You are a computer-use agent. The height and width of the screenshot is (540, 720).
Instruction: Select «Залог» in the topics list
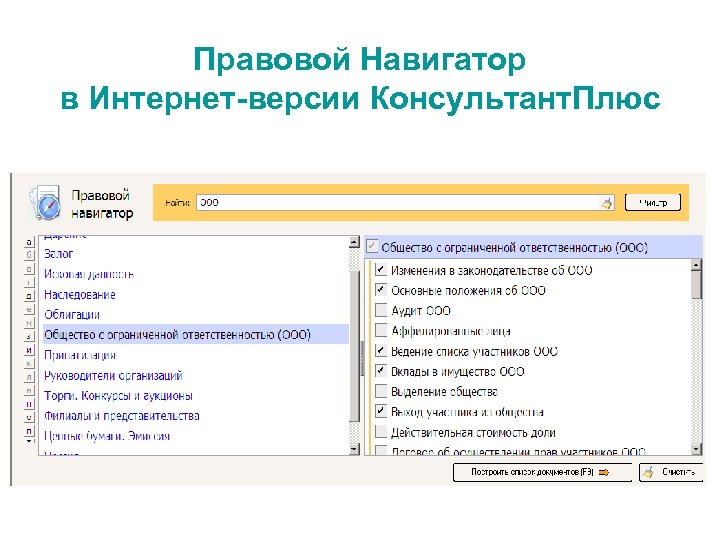(x=58, y=254)
